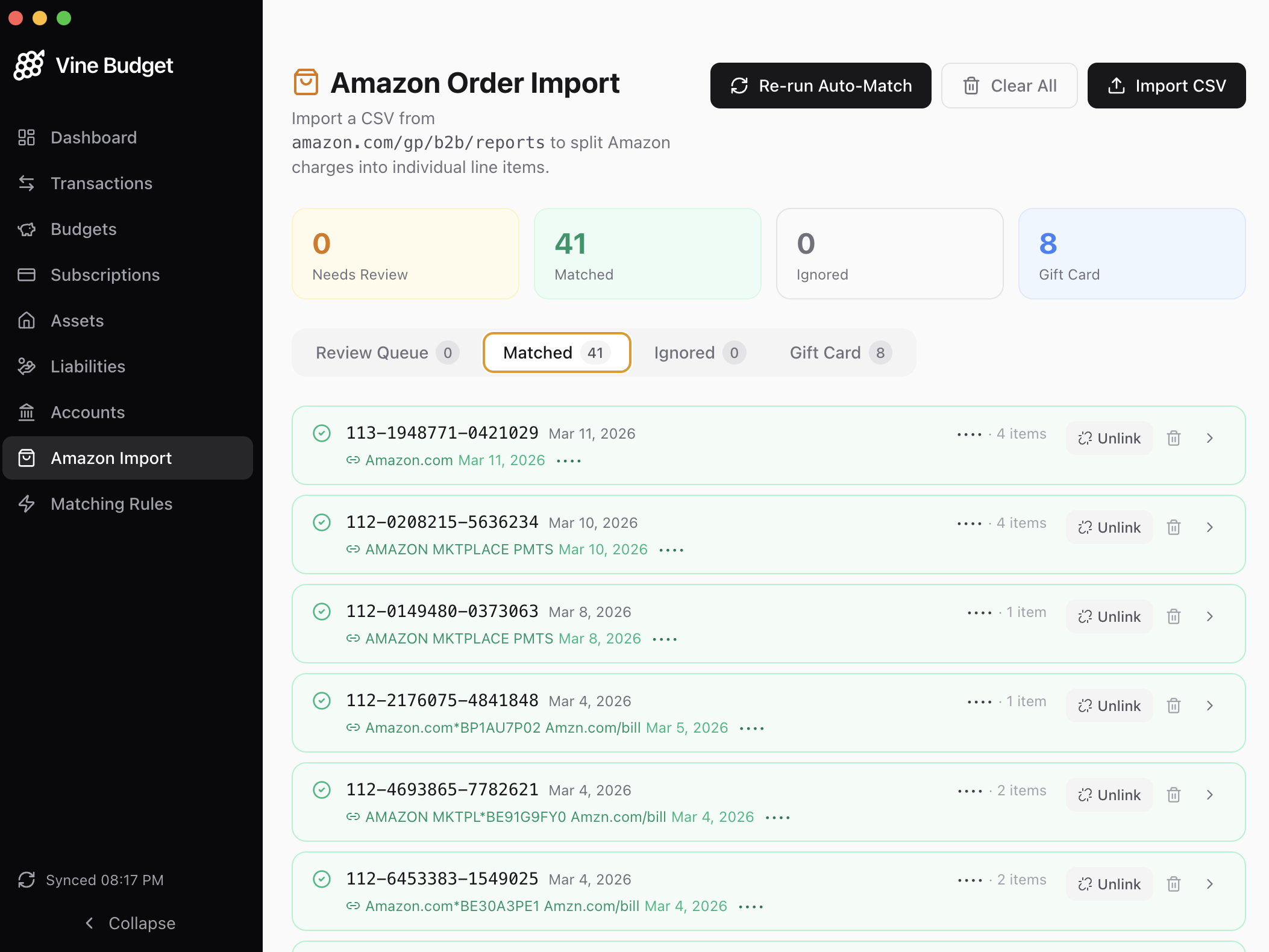Expand order 112-6453383-1549025 chevron
Viewport: 1269px width, 952px height.
coord(1210,884)
